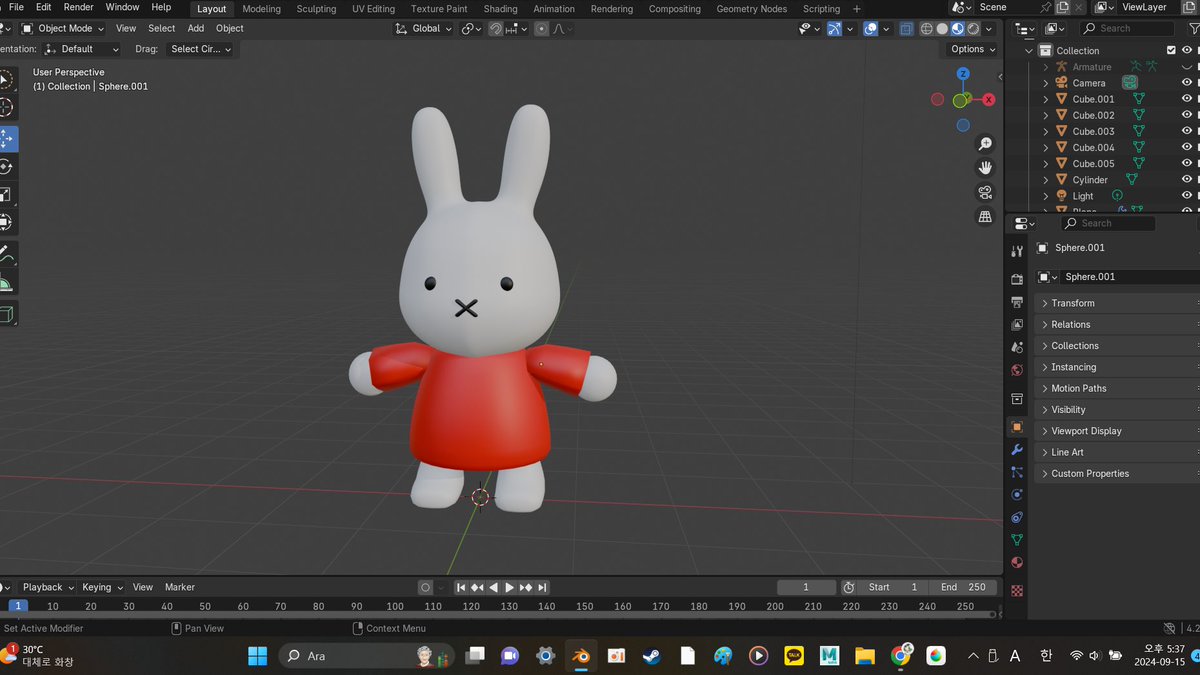Play the animation forward
This screenshot has height=675, width=1200.
pyautogui.click(x=510, y=587)
